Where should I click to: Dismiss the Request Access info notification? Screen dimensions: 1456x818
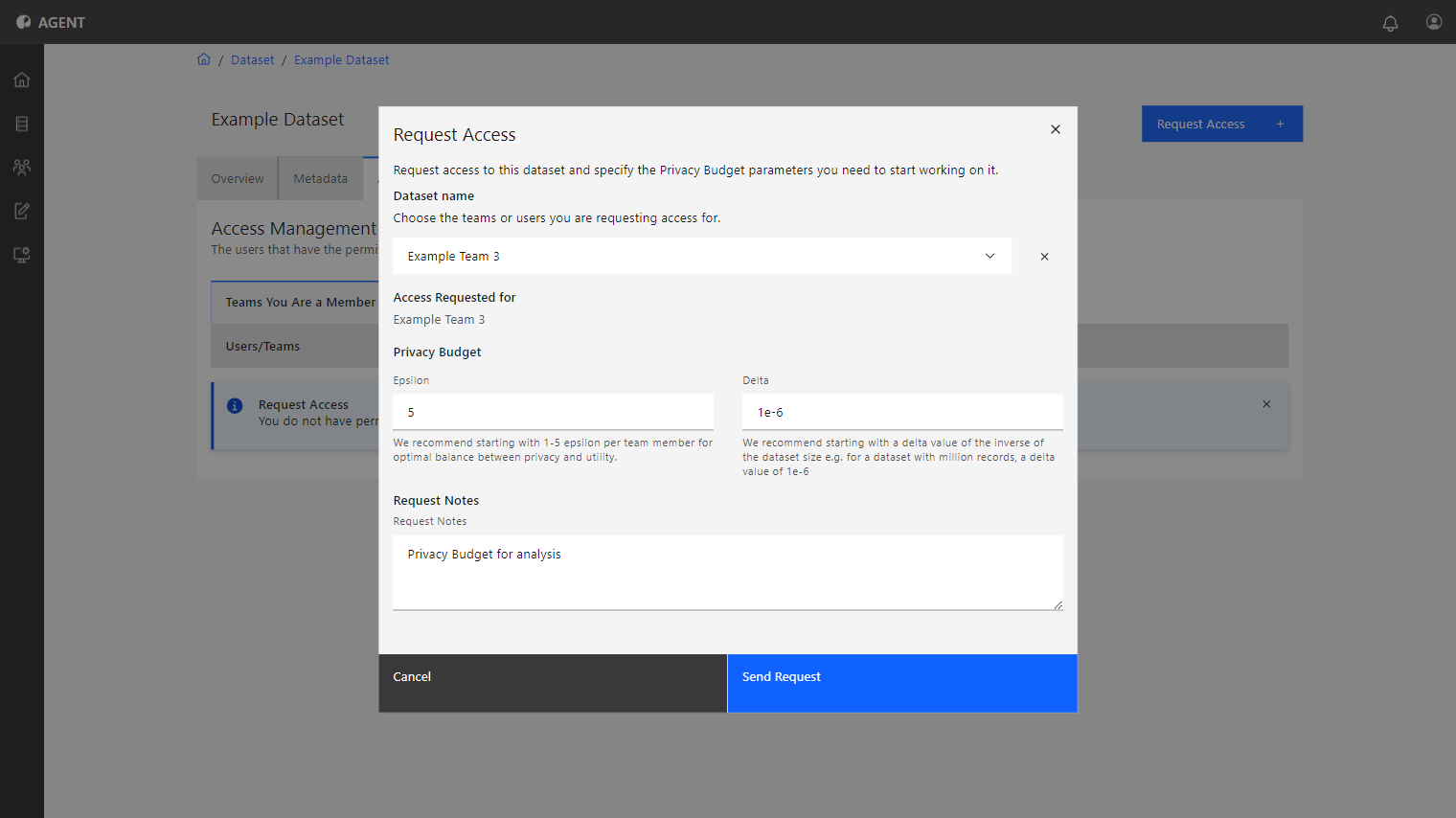(1266, 404)
